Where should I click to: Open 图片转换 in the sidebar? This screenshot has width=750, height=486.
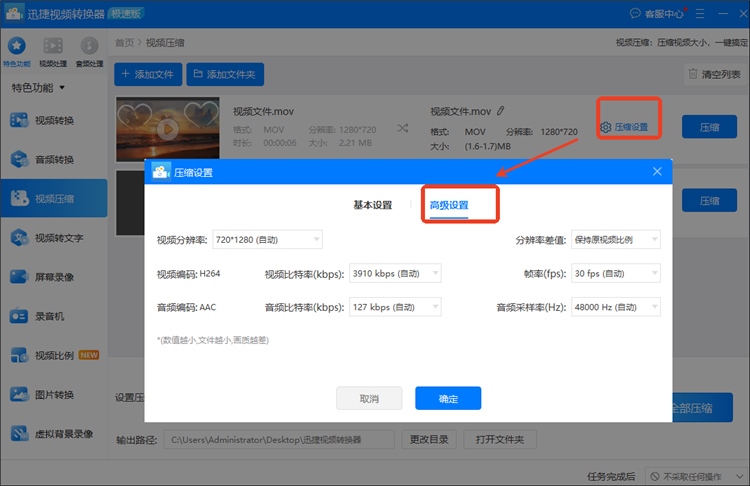[54, 394]
